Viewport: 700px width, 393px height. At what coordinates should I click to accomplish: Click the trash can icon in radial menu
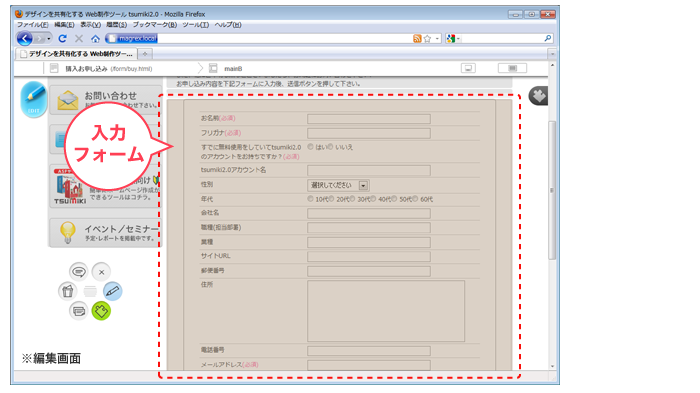pos(67,291)
